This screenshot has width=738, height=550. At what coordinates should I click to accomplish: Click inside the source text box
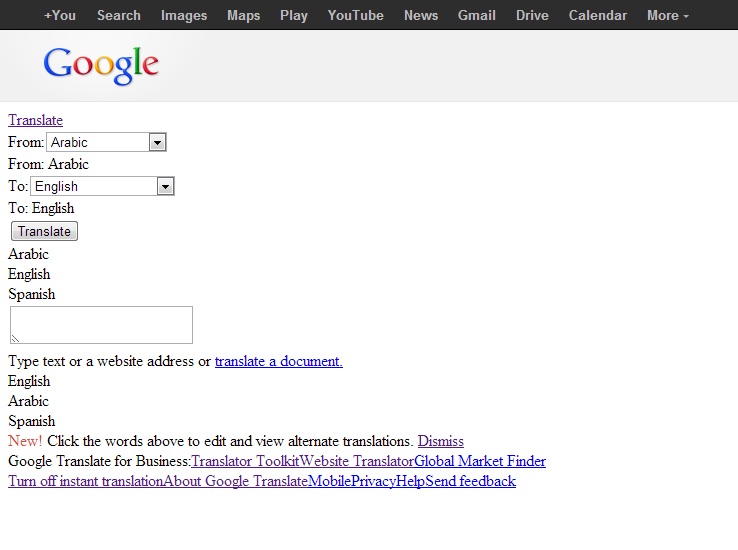pos(101,325)
